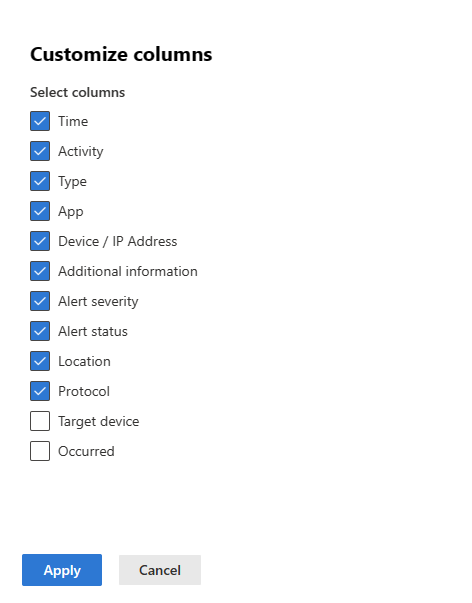Enable the Target device checkbox
Viewport: 472px width, 603px height.
tap(40, 421)
